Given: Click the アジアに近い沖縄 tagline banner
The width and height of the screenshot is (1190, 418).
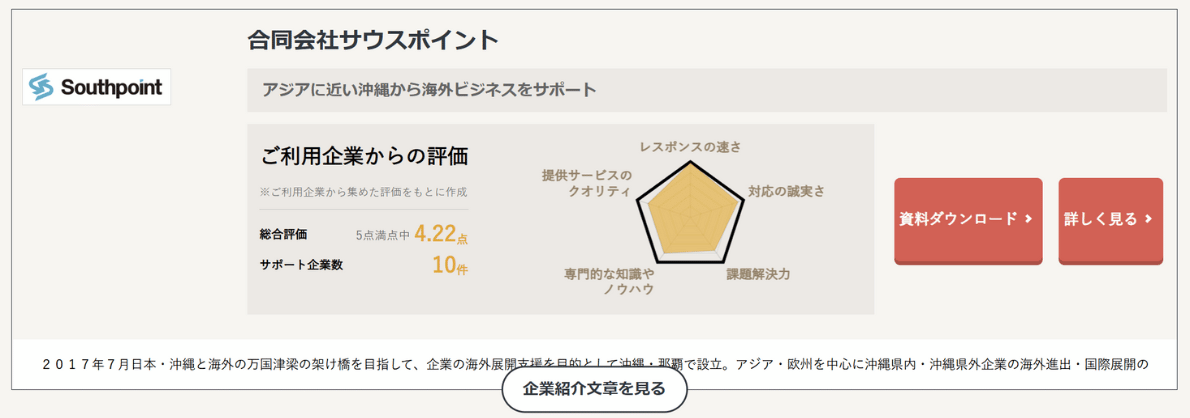Looking at the screenshot, I should point(707,90).
